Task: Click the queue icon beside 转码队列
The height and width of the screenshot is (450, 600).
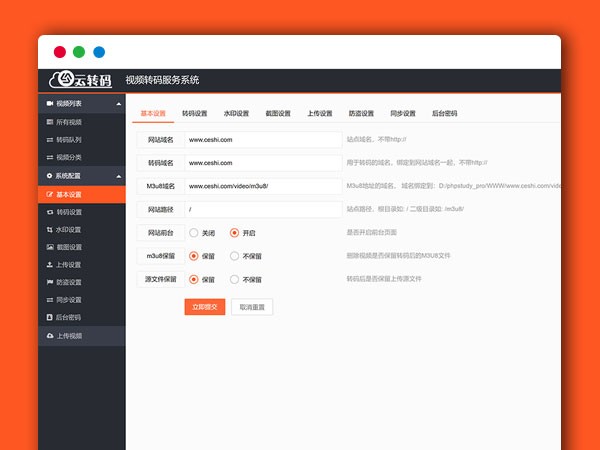Action: [50, 140]
